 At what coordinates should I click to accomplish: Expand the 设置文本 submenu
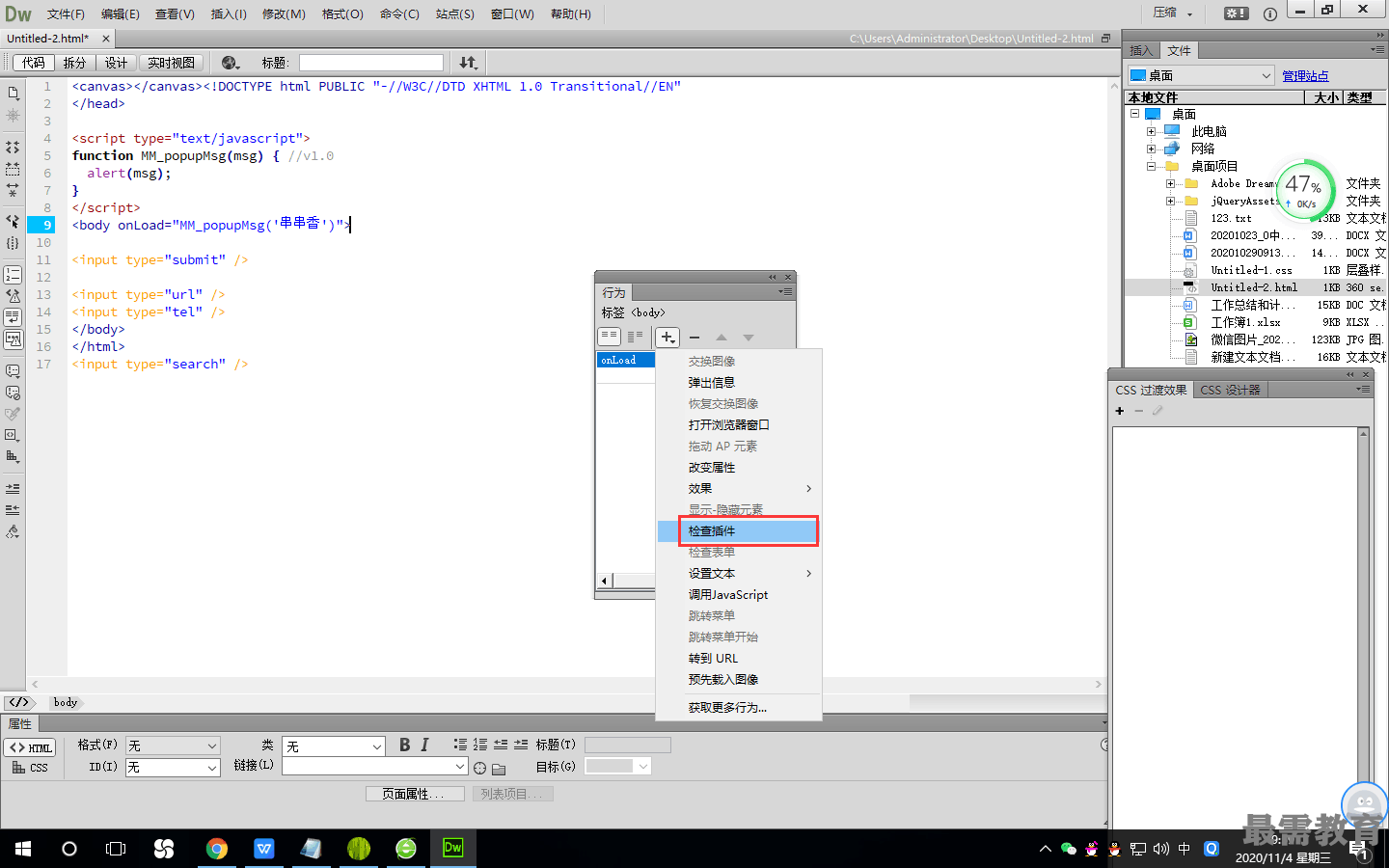[739, 574]
